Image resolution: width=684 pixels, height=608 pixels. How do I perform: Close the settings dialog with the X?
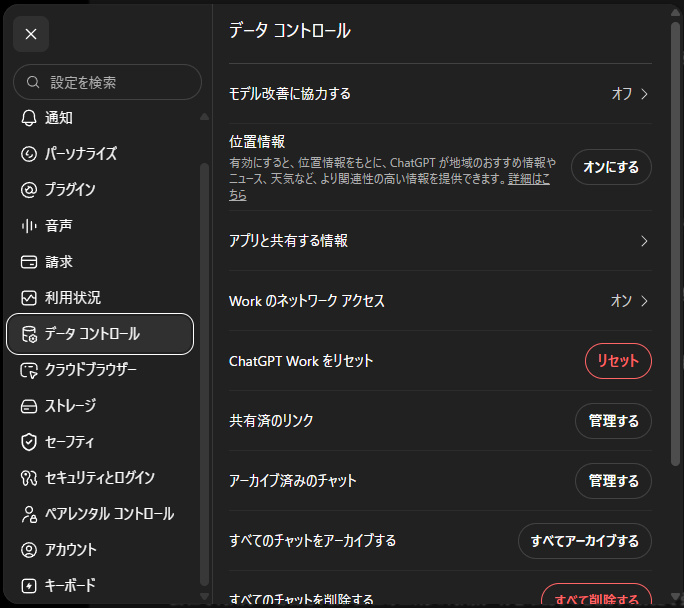[x=31, y=34]
